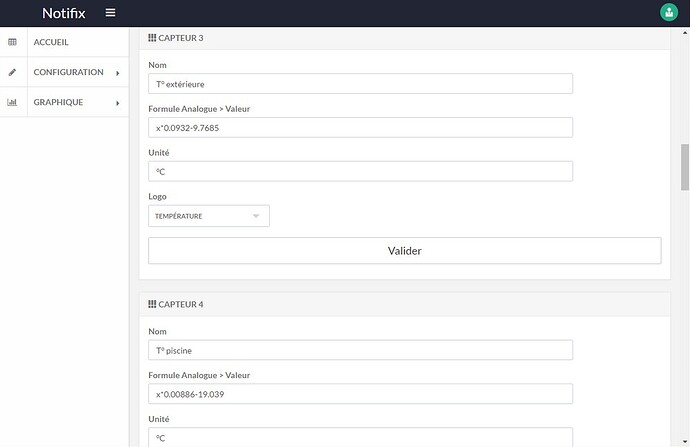Click the Accueil table icon
Viewport: 690px width, 447px height.
(x=13, y=42)
